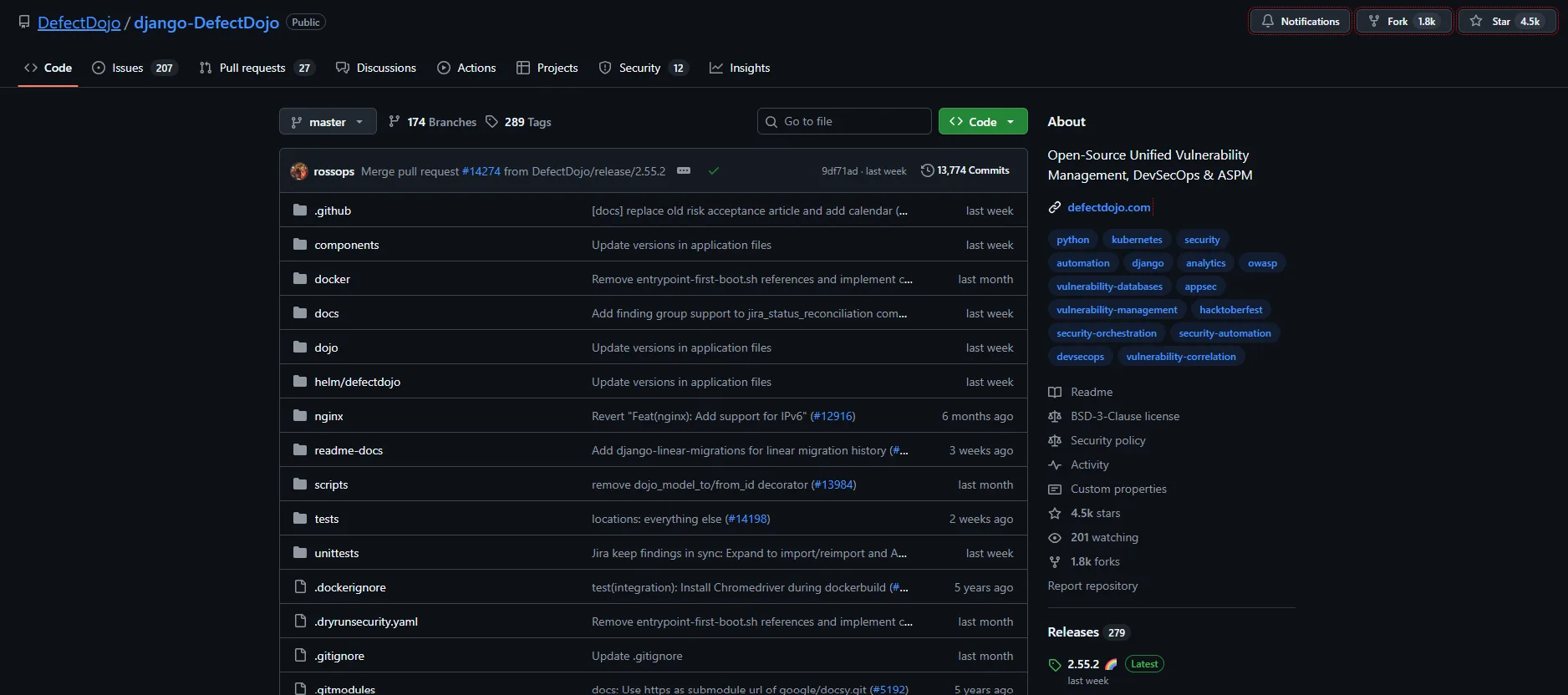Open the .dockerignore file
The image size is (1568, 695).
(x=350, y=587)
